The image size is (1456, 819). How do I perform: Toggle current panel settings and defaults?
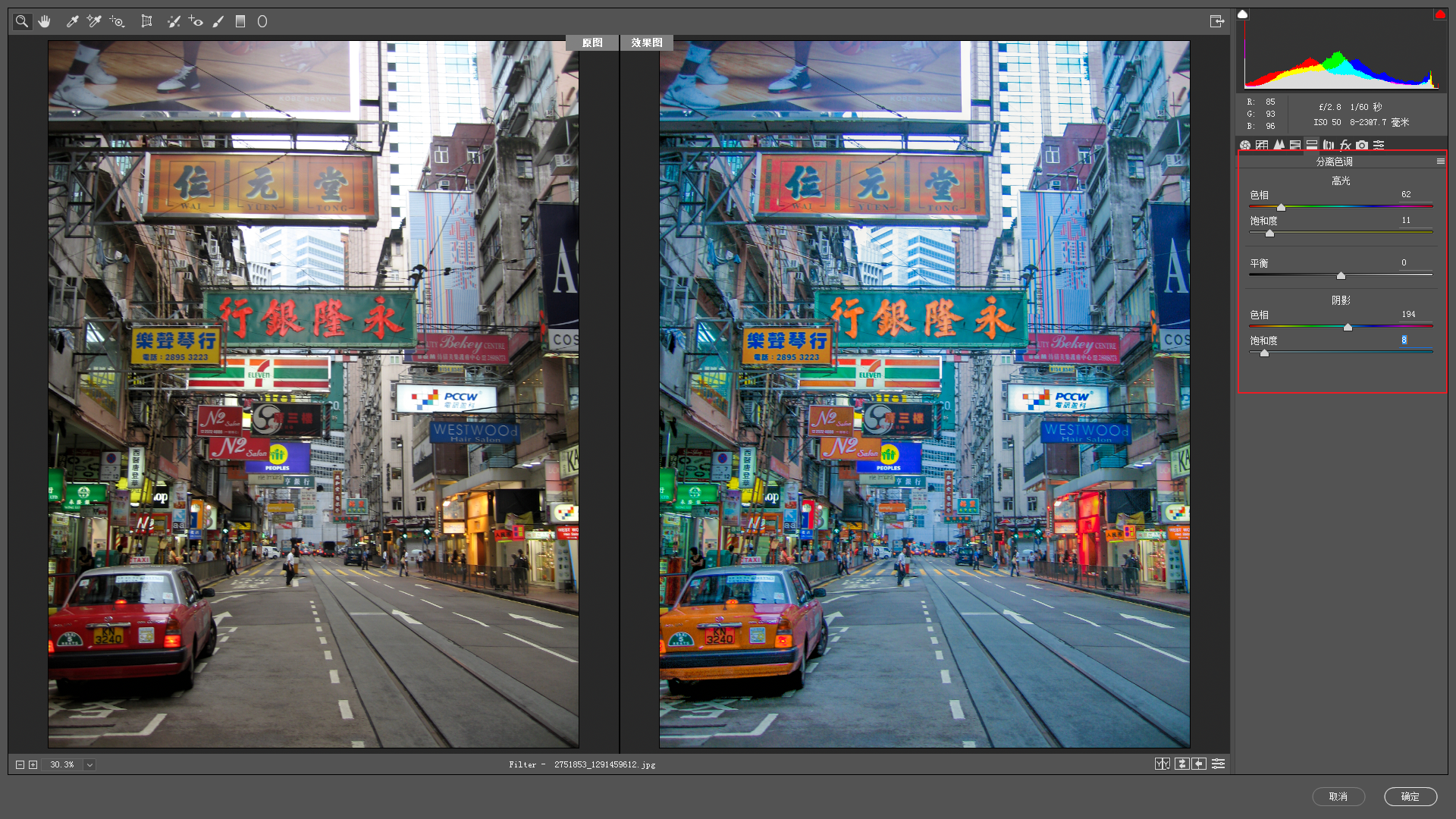1218,764
